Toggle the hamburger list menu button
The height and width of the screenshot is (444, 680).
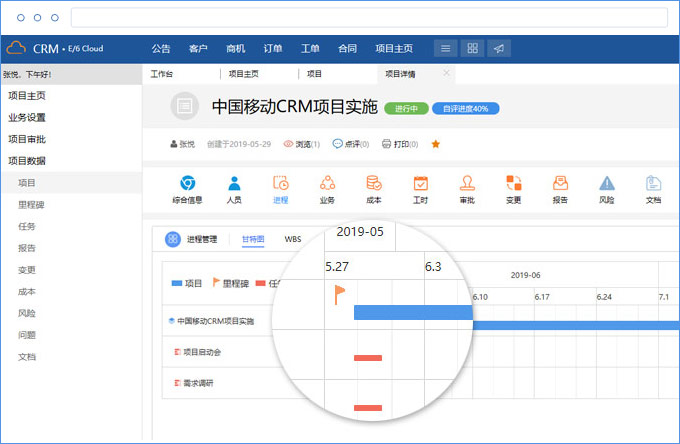[x=446, y=48]
